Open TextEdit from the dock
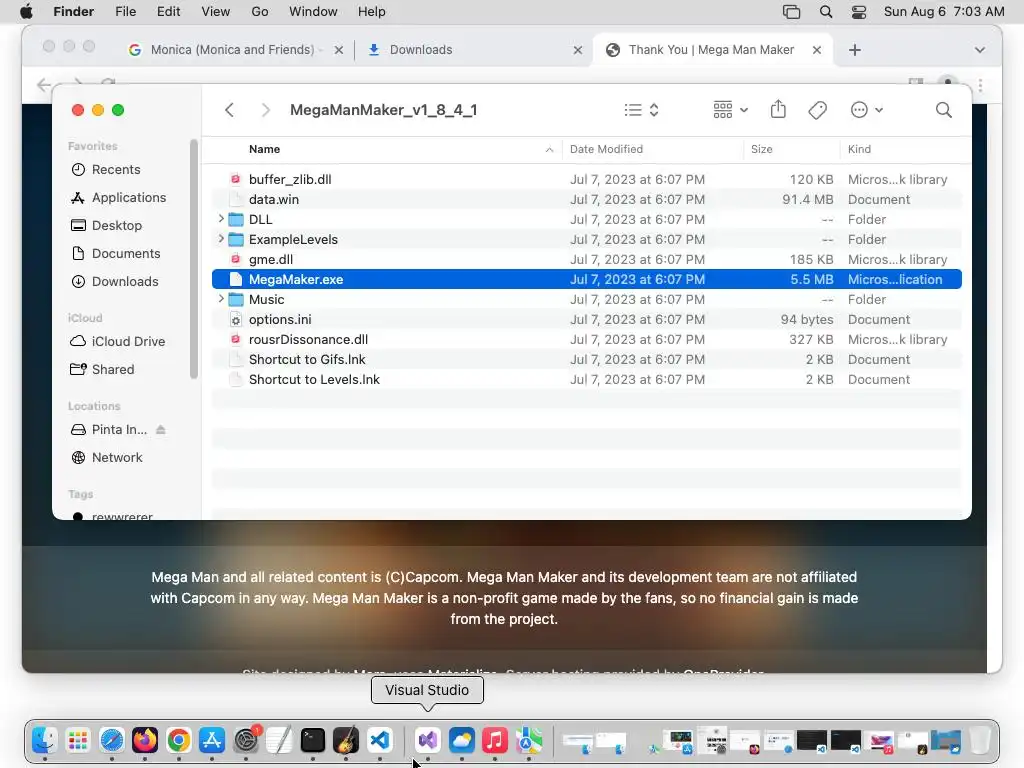 [x=280, y=741]
